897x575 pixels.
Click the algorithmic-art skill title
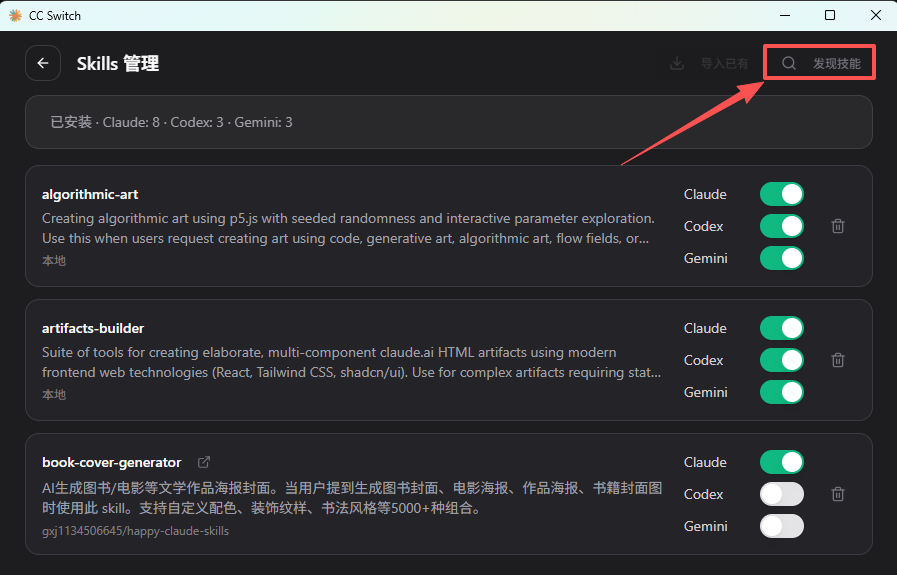point(90,195)
